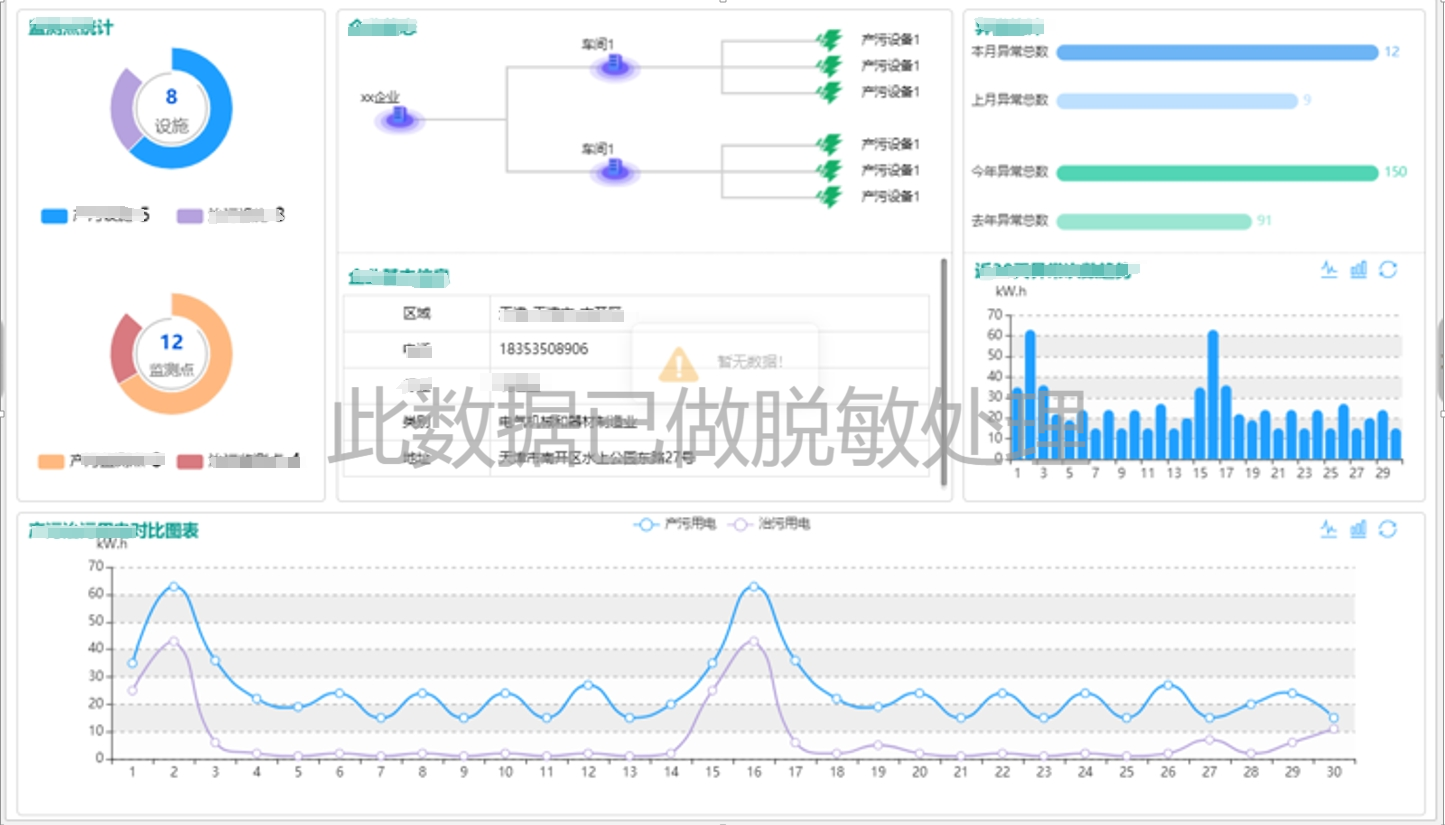Screen dimensions: 1445x825
Task: Toggle the 产污用电 legend series
Action: click(x=675, y=523)
